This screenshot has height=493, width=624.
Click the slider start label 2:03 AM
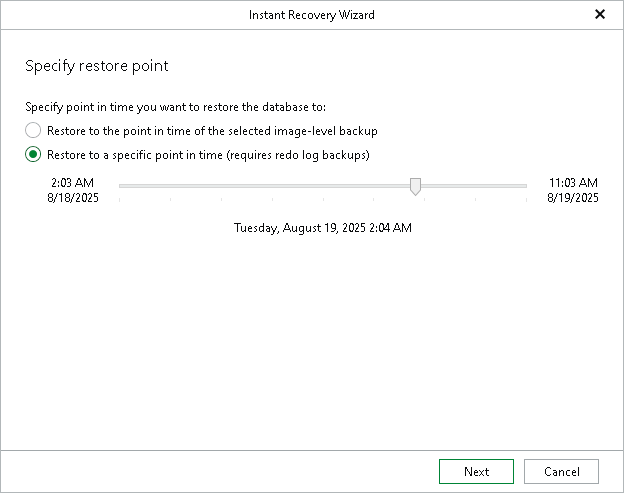(72, 183)
